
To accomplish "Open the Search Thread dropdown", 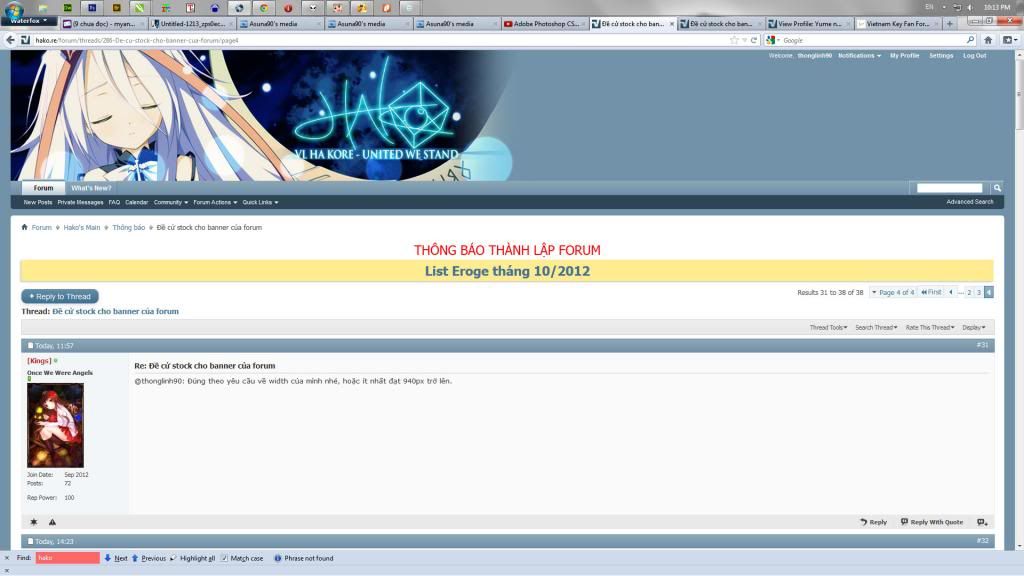I will pos(876,328).
